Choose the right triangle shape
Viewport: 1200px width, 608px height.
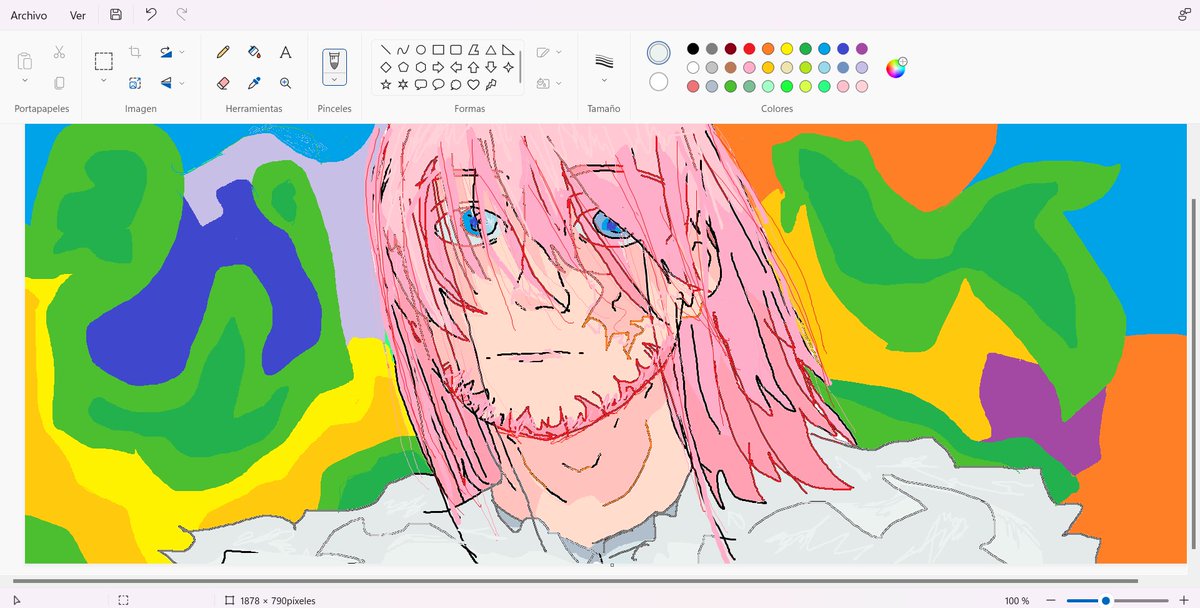click(508, 49)
